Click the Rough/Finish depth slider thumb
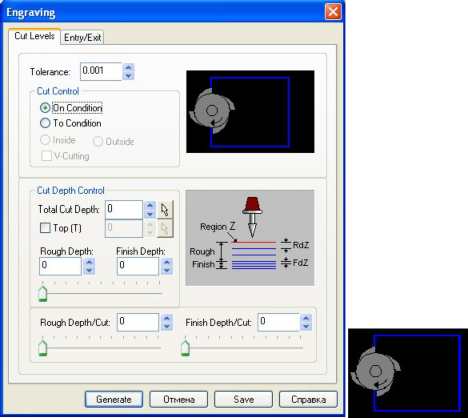The height and width of the screenshot is (418, 468). coord(43,294)
